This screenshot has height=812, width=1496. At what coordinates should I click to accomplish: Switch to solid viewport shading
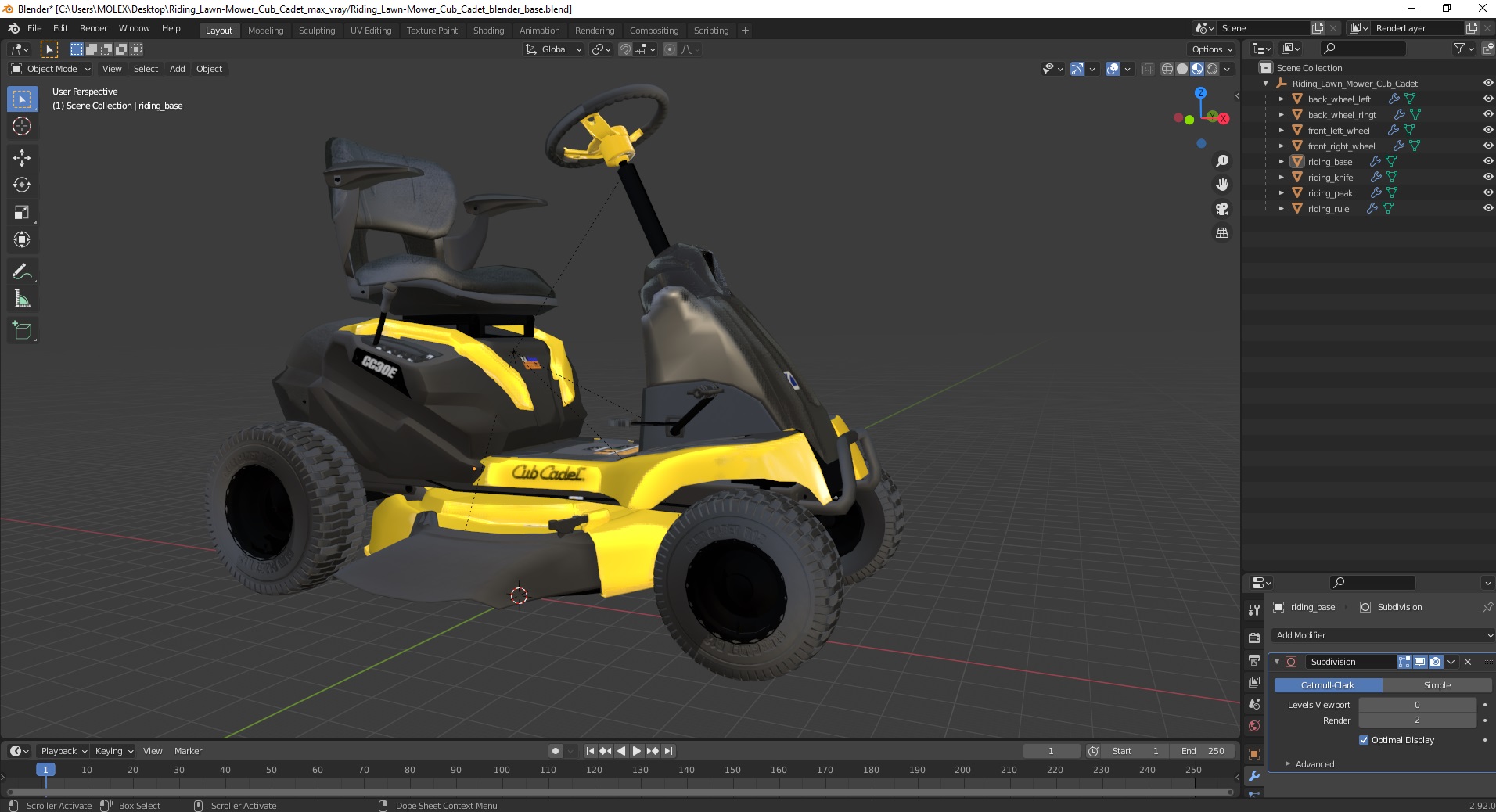(1182, 69)
